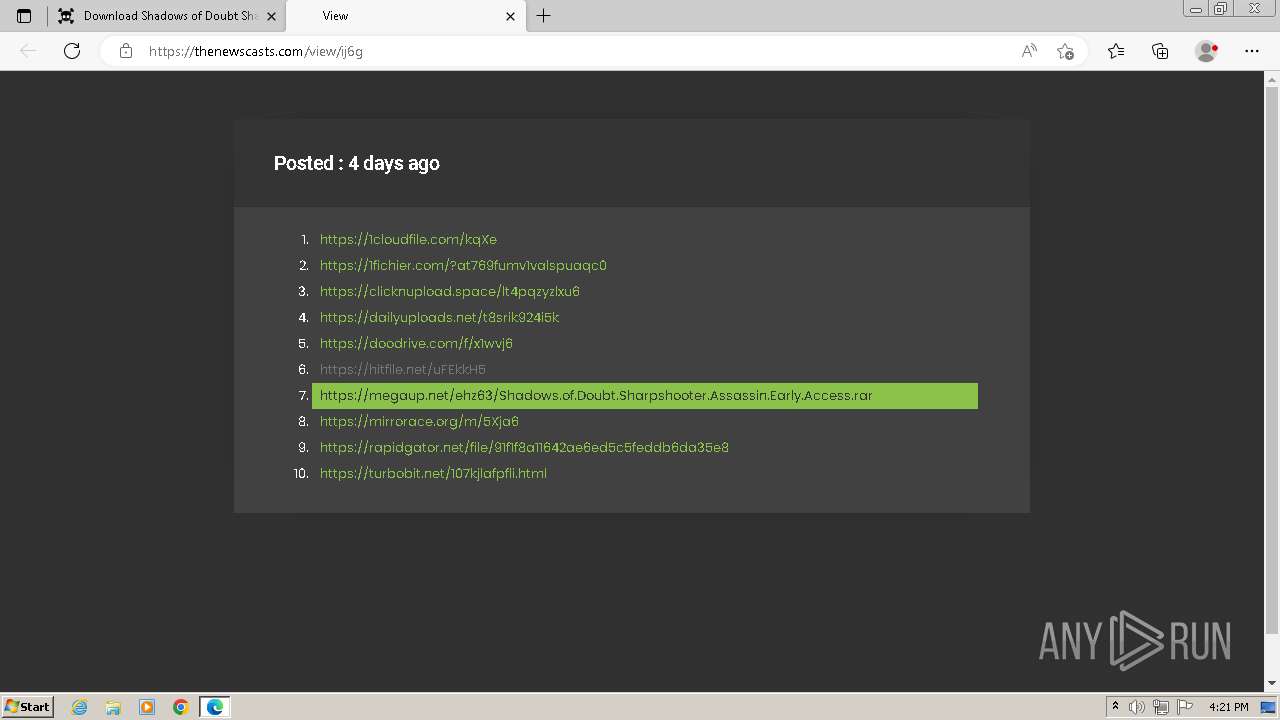The image size is (1280, 720).
Task: Click Show desktop button in tray
Action: pos(1268,707)
